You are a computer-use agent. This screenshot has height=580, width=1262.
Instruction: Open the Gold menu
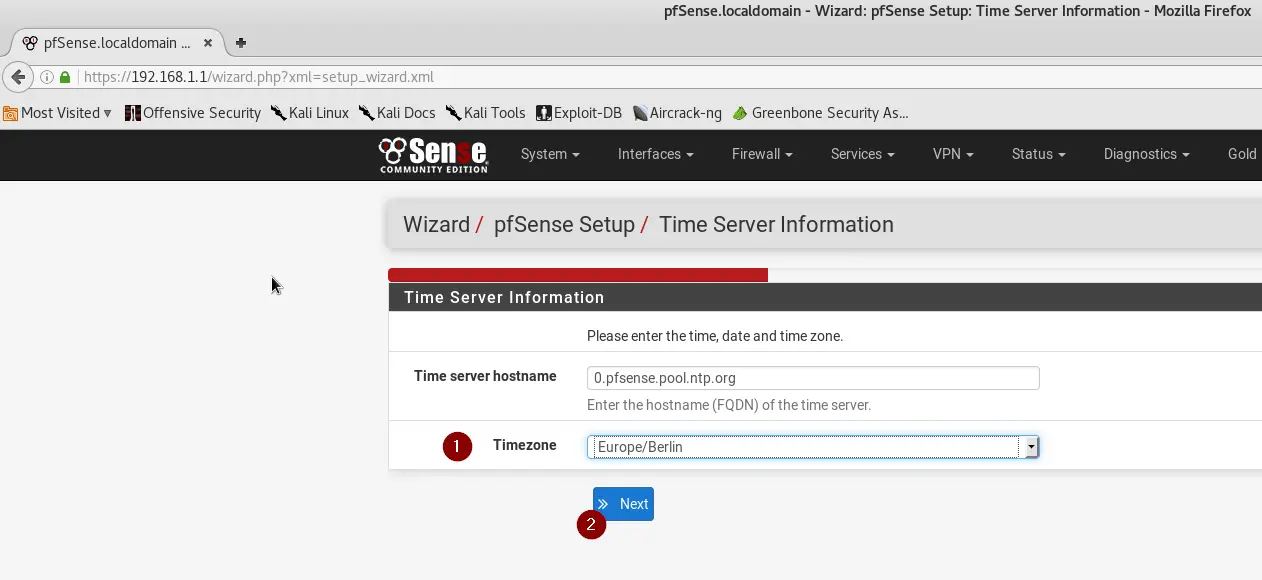coord(1242,154)
